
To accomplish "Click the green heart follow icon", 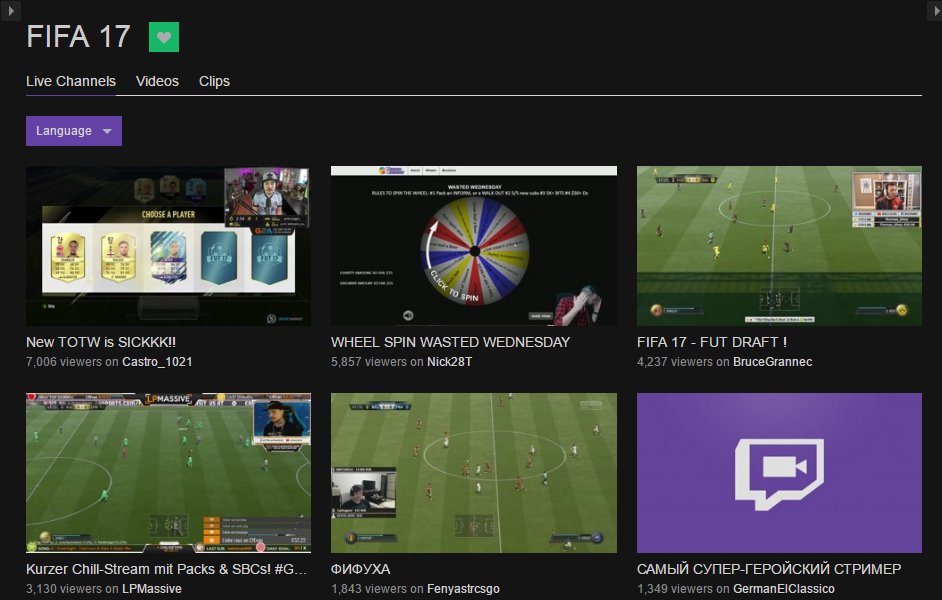I will tap(163, 37).
